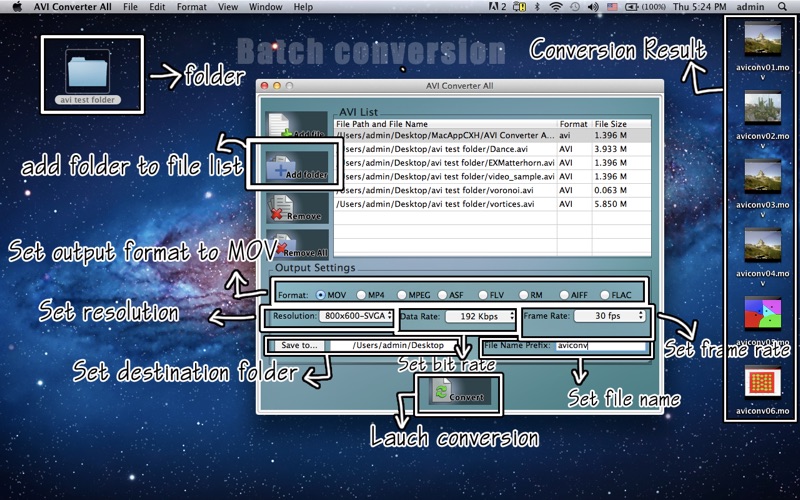Open the Resolution dropdown 800x600-SVGA
This screenshot has width=800, height=500.
pyautogui.click(x=356, y=316)
